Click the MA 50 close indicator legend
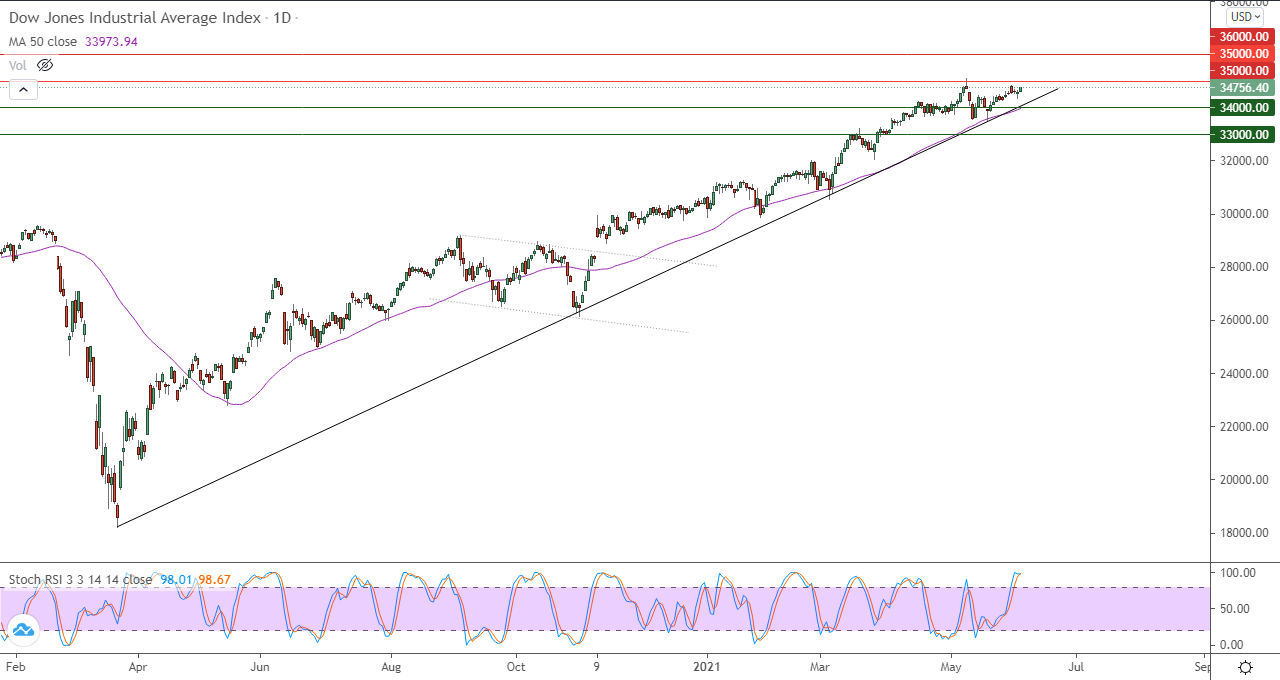Image resolution: width=1280 pixels, height=680 pixels. click(45, 42)
